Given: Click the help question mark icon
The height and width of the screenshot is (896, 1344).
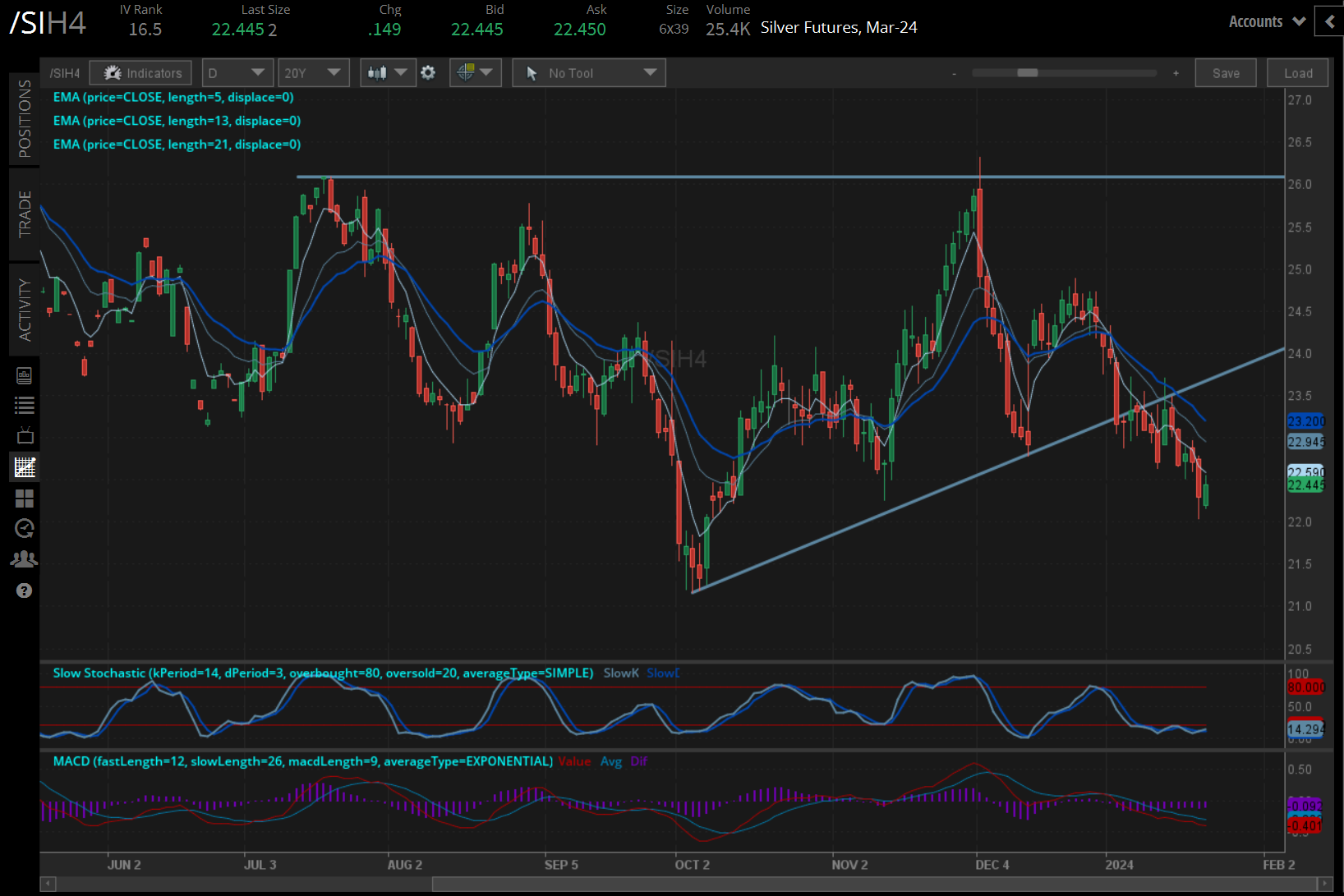Looking at the screenshot, I should pos(25,590).
